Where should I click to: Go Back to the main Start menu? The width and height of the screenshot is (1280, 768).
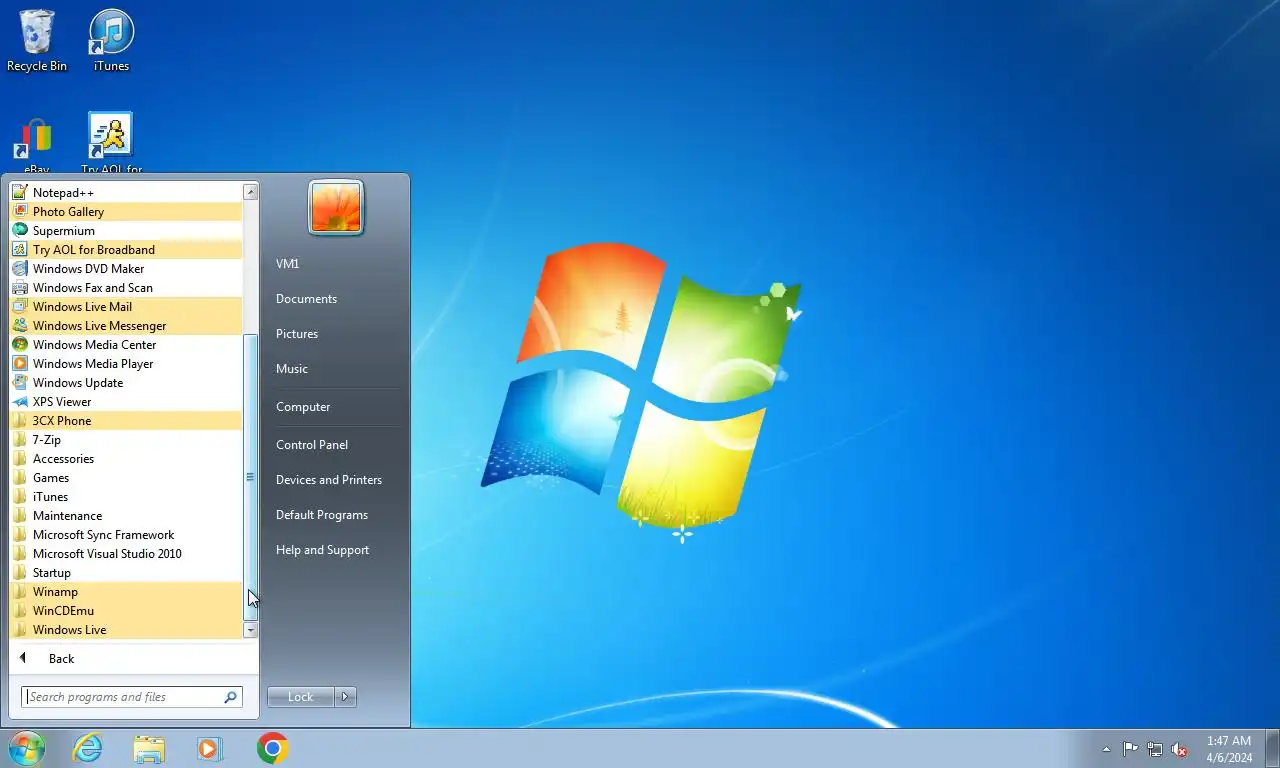(134, 658)
